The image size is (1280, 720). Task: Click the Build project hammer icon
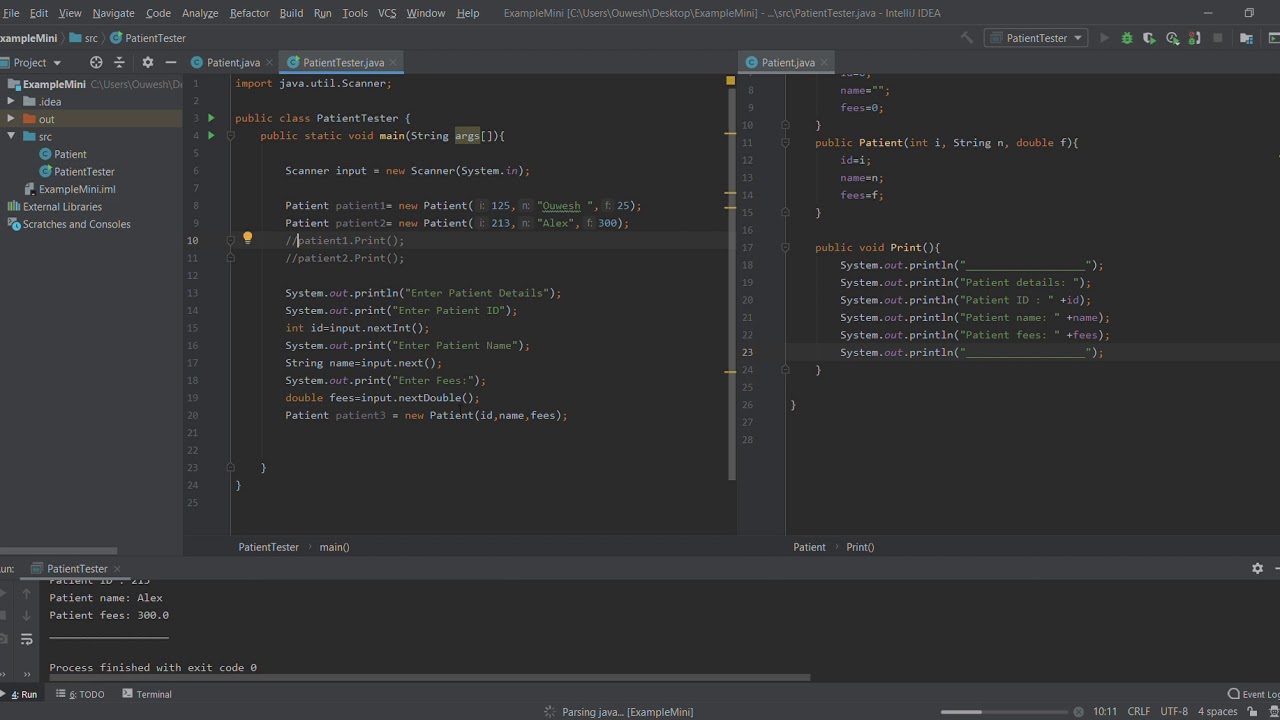click(x=967, y=38)
